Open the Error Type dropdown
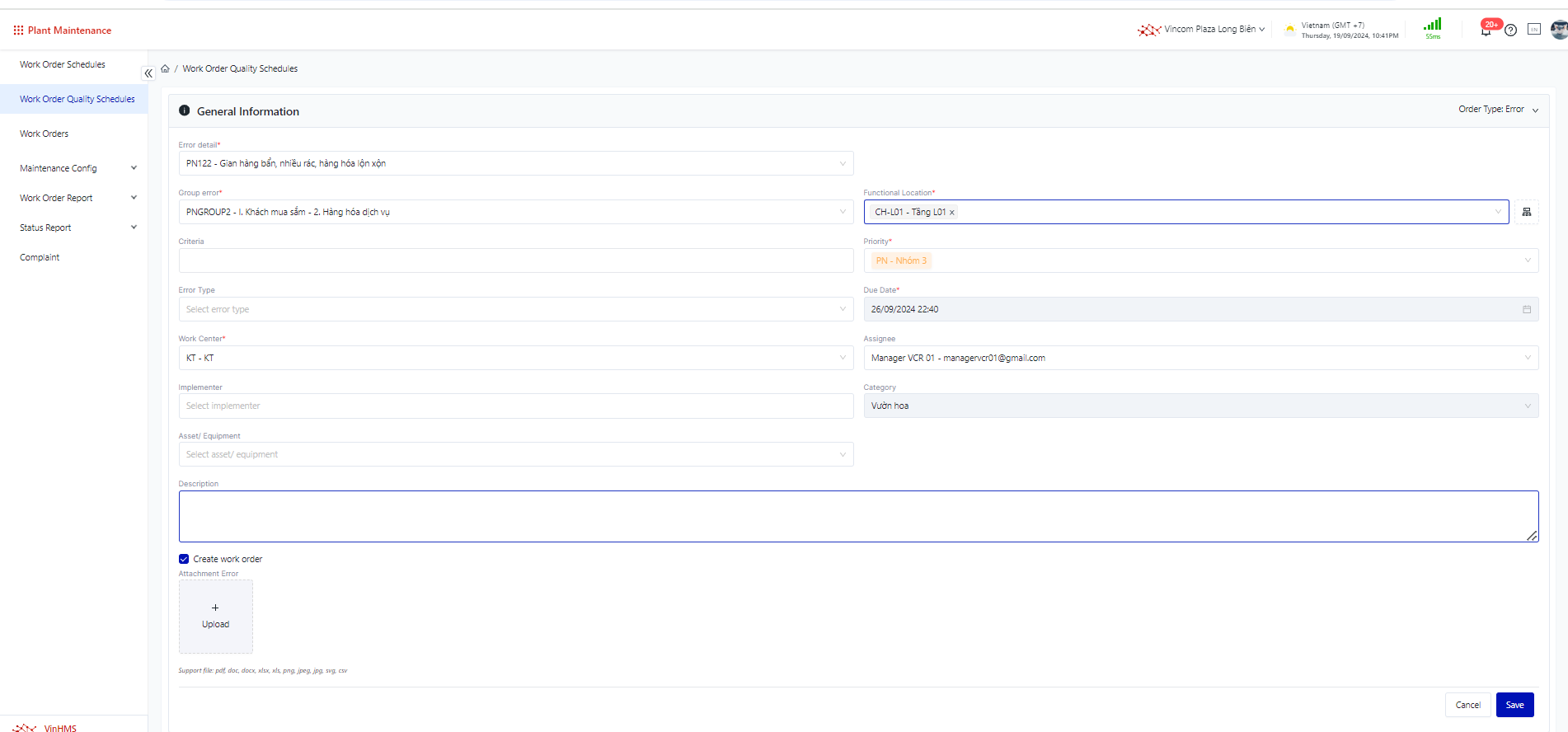This screenshot has width=1568, height=732. point(515,309)
